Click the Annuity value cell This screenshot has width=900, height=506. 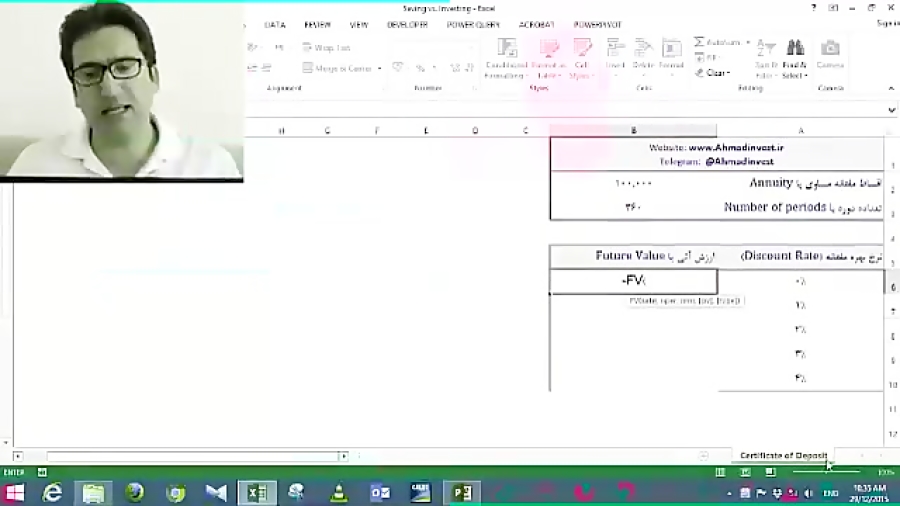[x=633, y=184]
